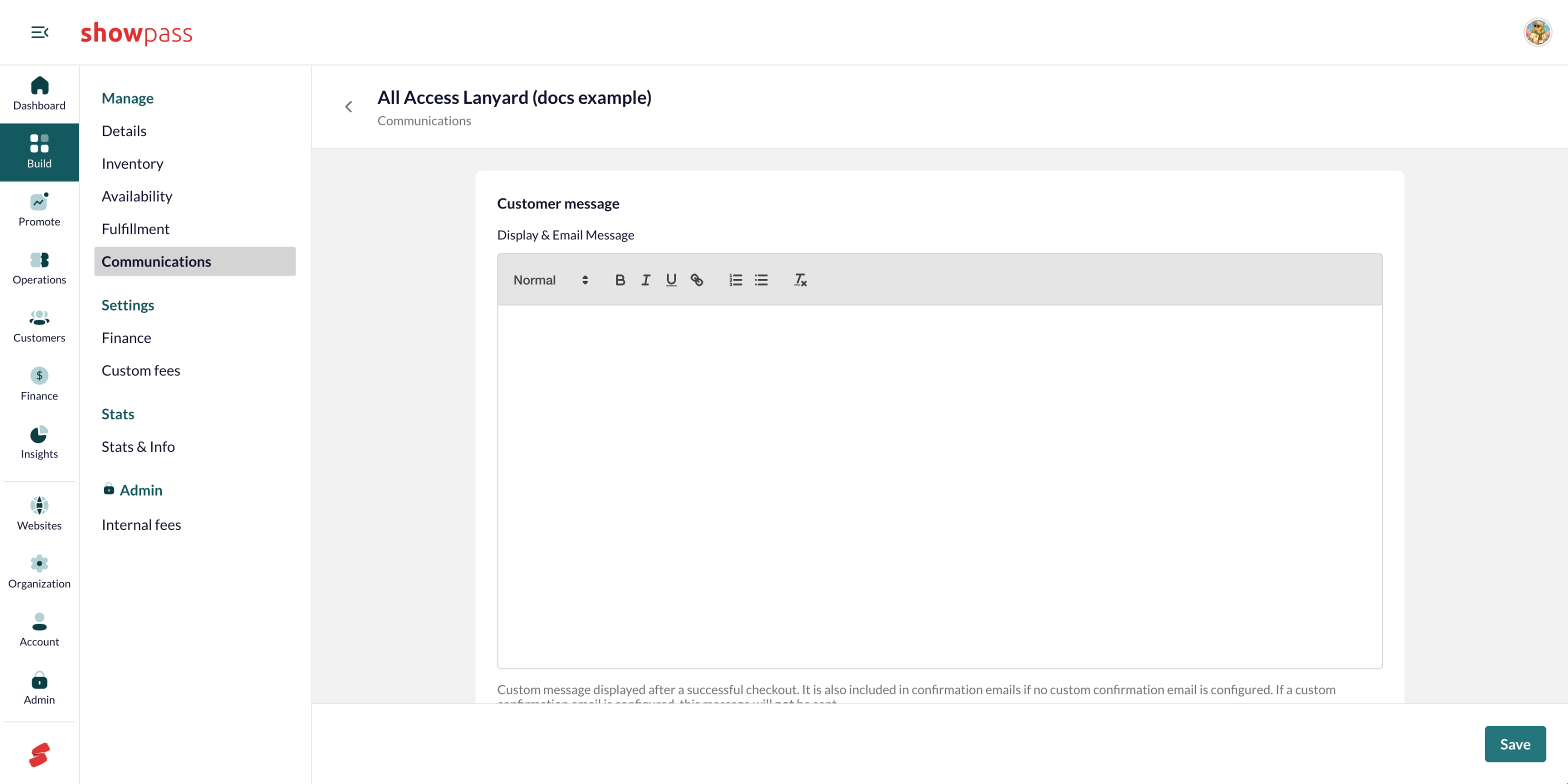Open the Websites sidebar section

(x=39, y=513)
